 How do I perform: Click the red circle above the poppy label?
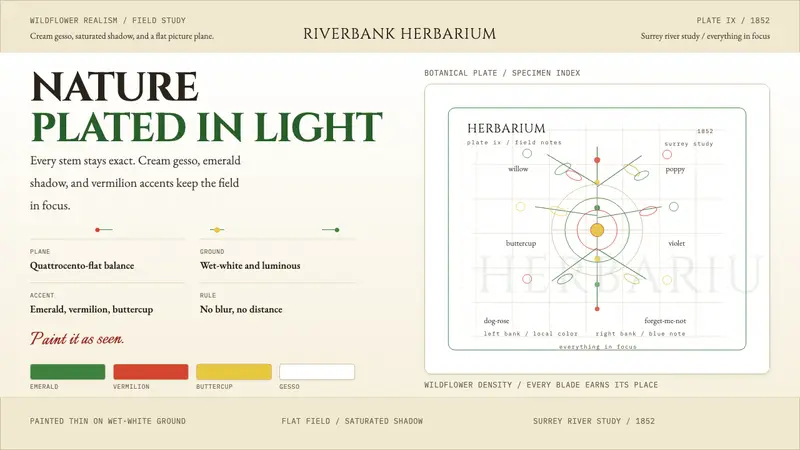click(667, 154)
